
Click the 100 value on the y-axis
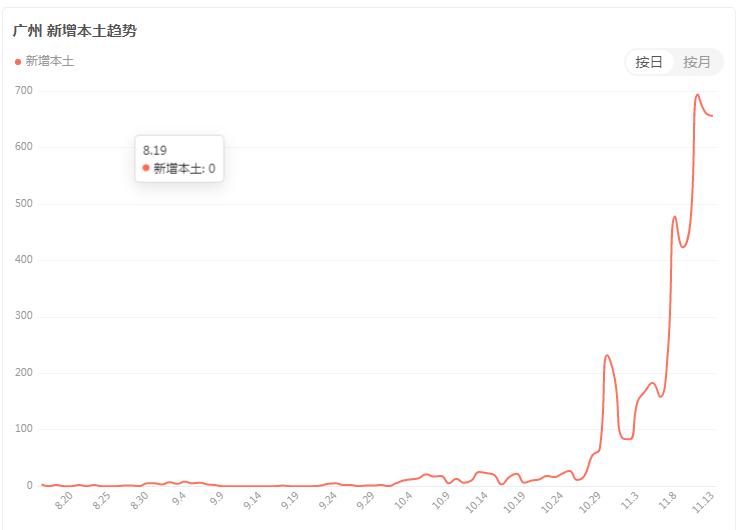point(24,430)
